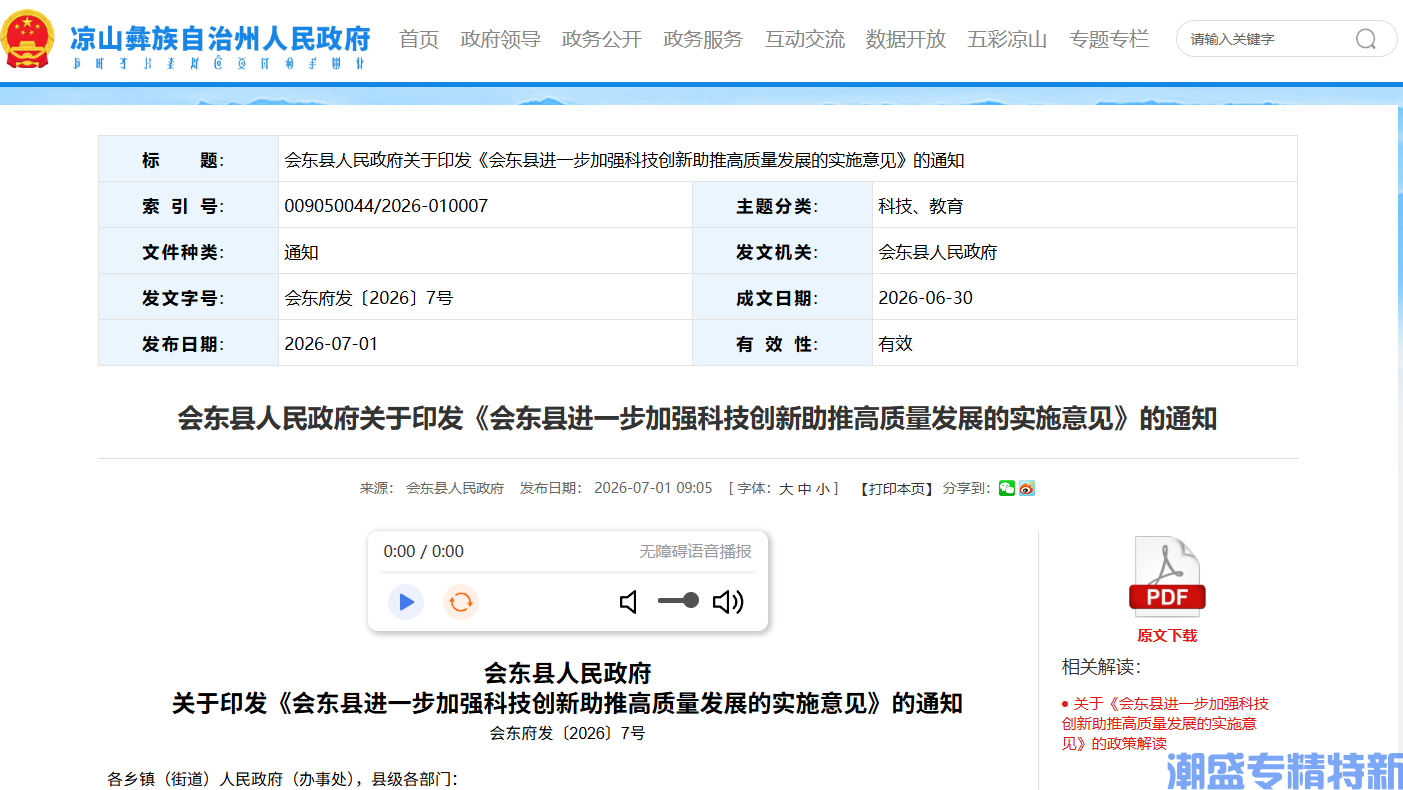Share the article to Weibo

coord(1027,488)
